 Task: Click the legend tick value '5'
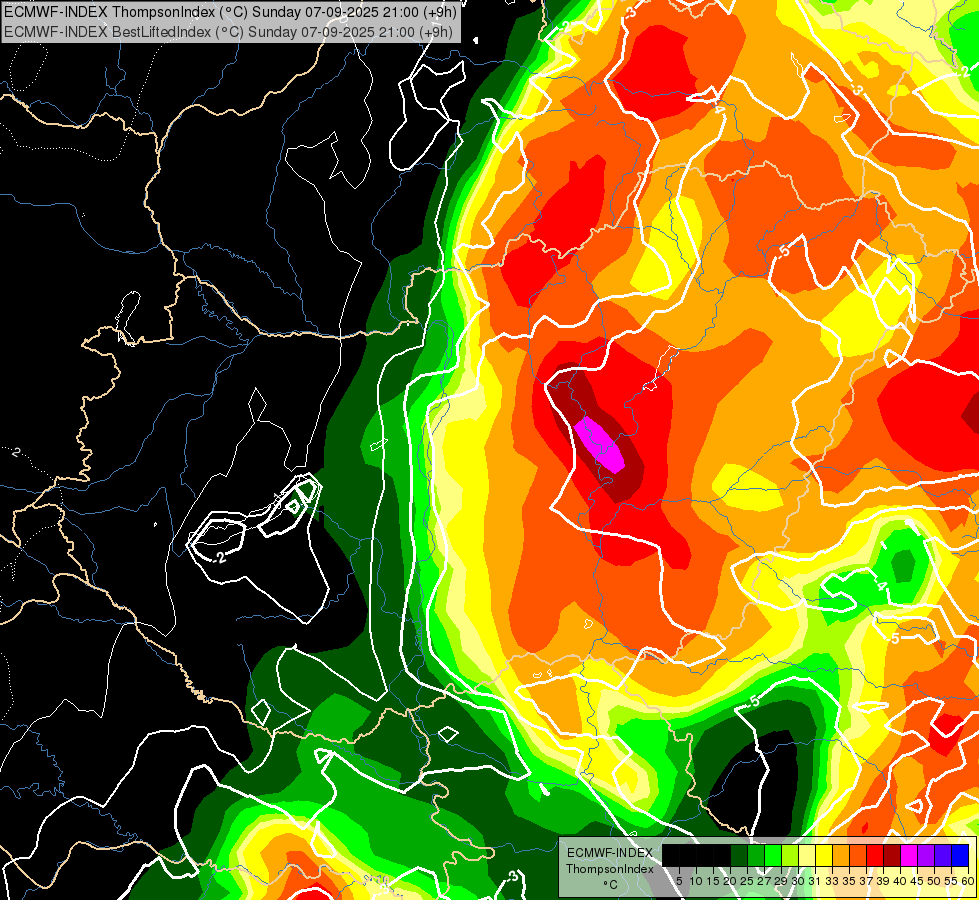(679, 881)
